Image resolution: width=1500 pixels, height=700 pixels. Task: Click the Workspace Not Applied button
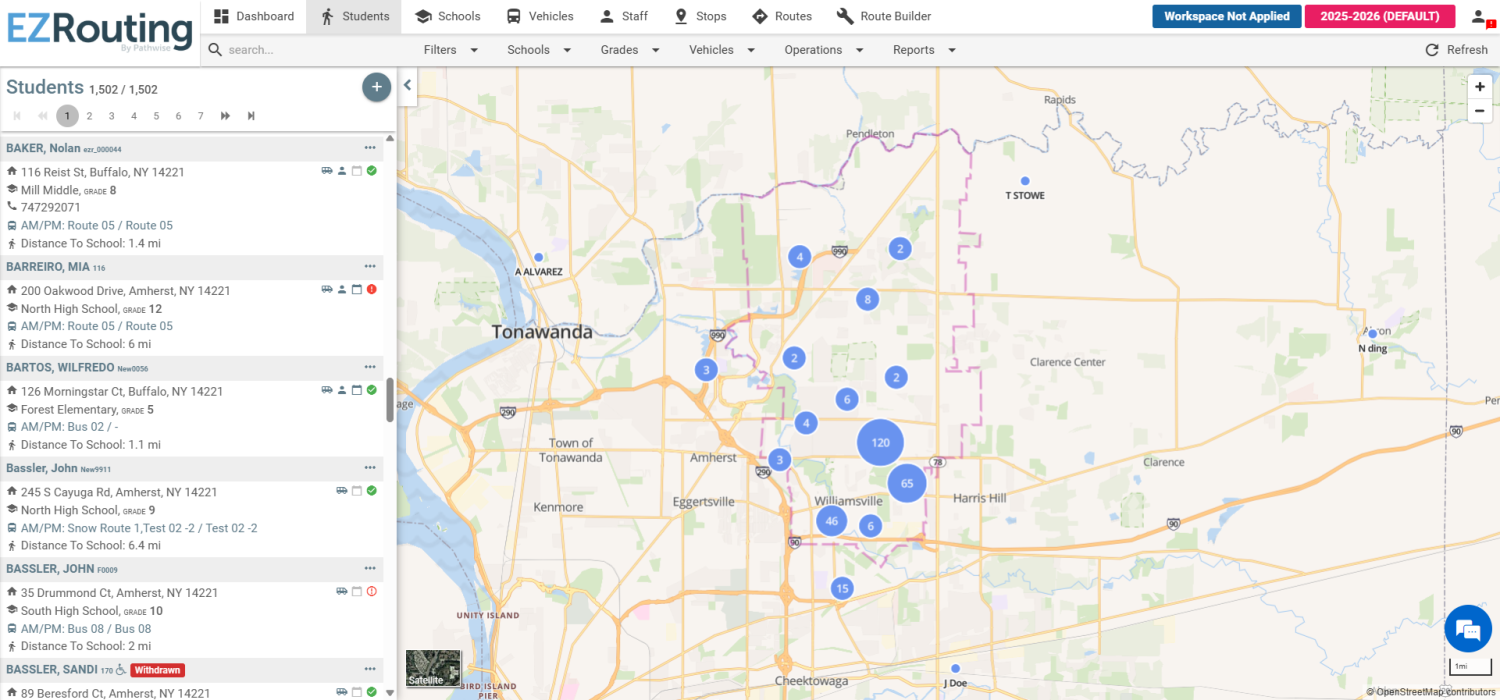tap(1226, 16)
